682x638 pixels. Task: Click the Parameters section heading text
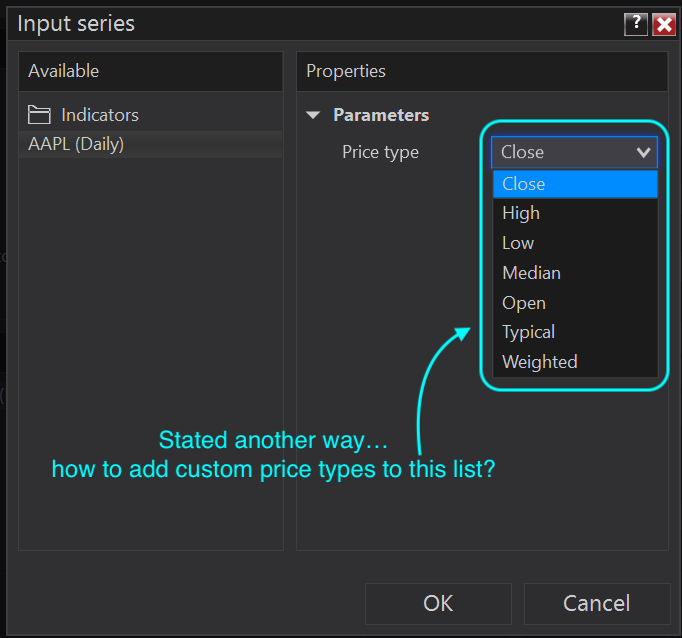[x=381, y=115]
